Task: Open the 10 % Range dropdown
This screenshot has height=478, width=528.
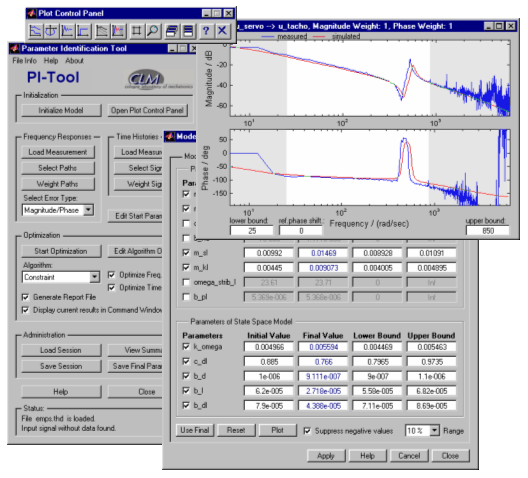Action: pyautogui.click(x=435, y=431)
